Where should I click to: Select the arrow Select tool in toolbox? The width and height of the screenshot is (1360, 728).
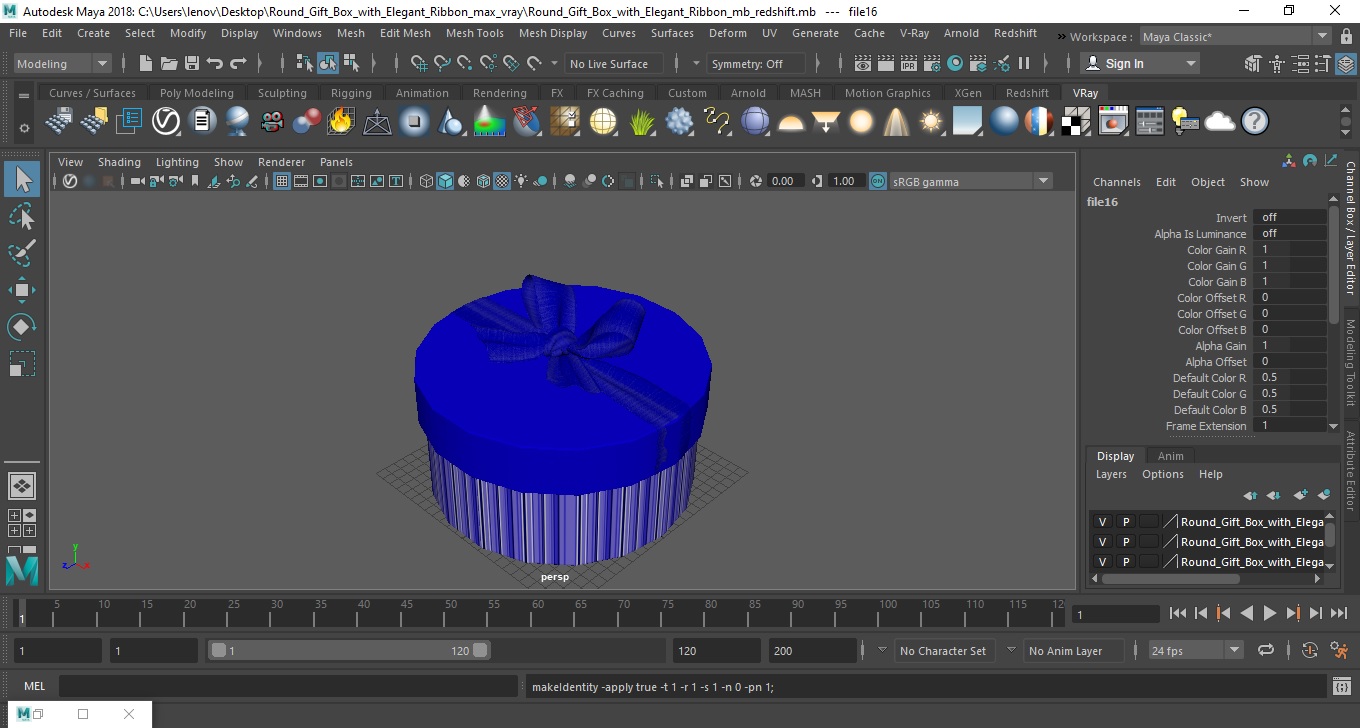(22, 179)
